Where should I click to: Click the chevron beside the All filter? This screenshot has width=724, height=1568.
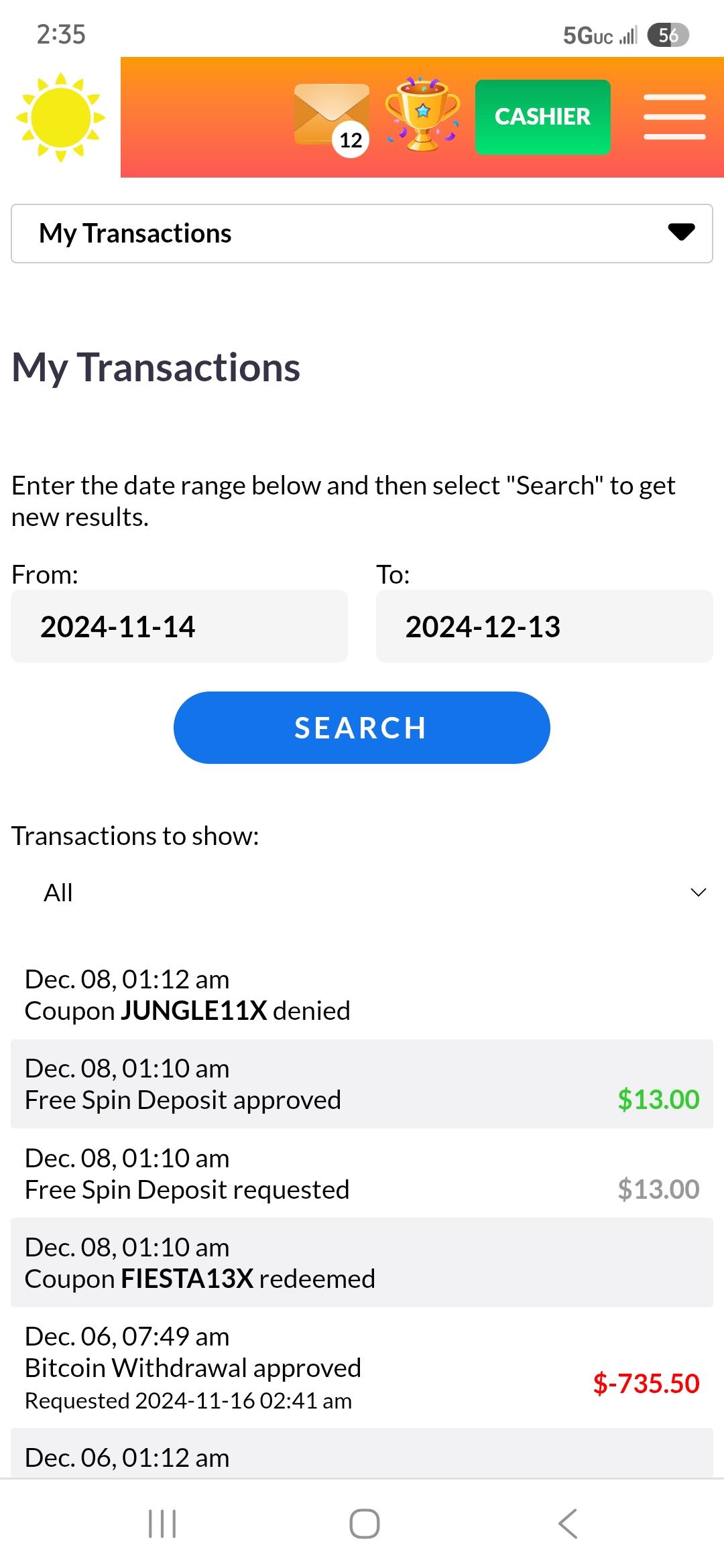pyautogui.click(x=698, y=893)
